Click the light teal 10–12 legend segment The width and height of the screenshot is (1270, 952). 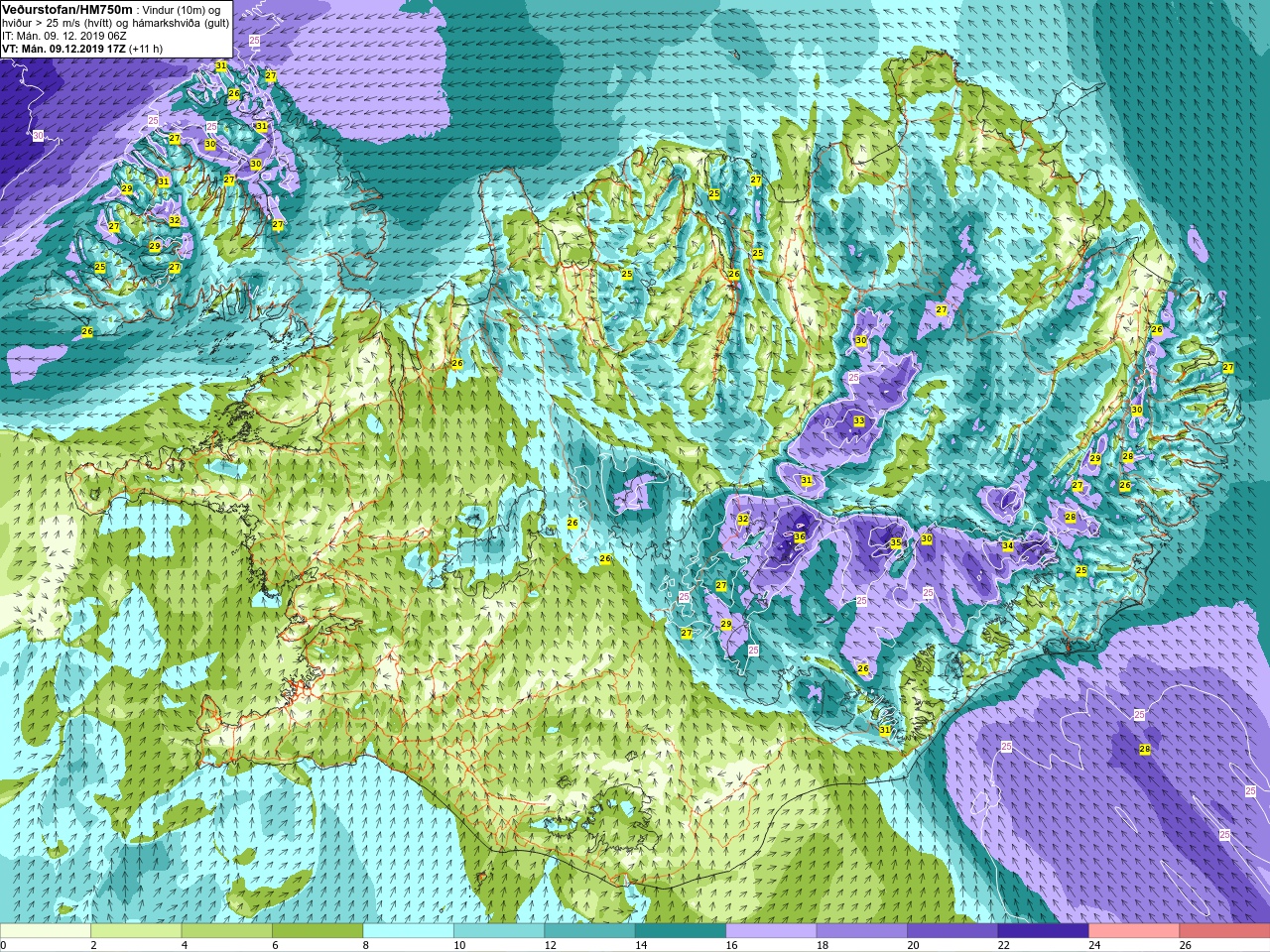[499, 931]
